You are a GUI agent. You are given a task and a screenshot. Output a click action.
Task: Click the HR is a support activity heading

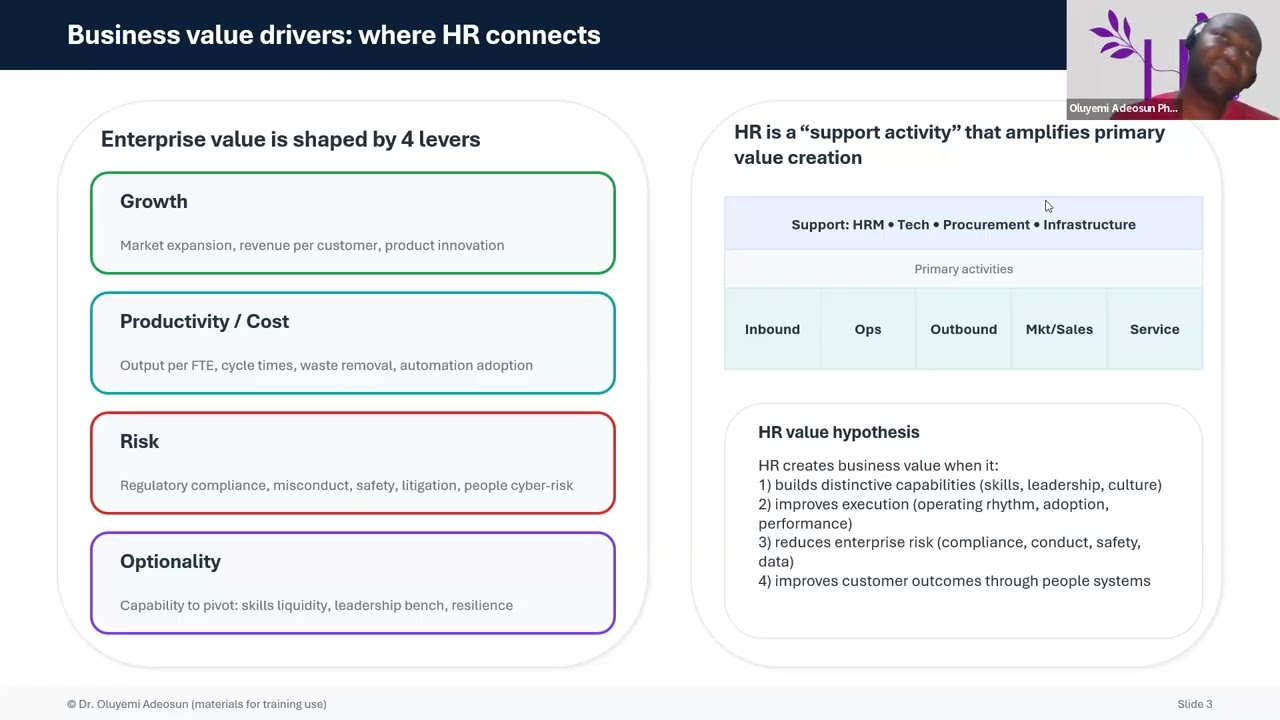pos(949,145)
